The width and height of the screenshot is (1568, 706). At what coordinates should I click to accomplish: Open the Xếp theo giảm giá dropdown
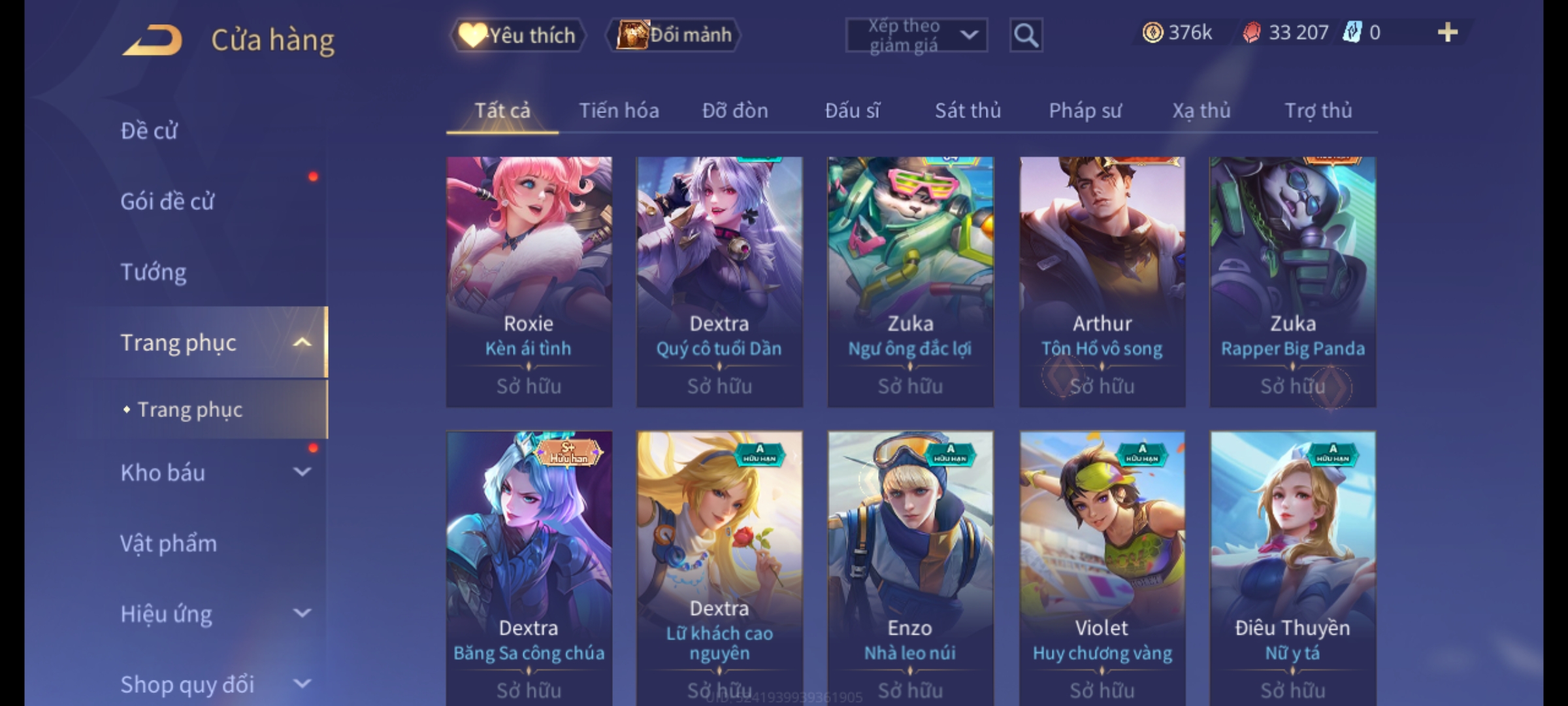916,35
